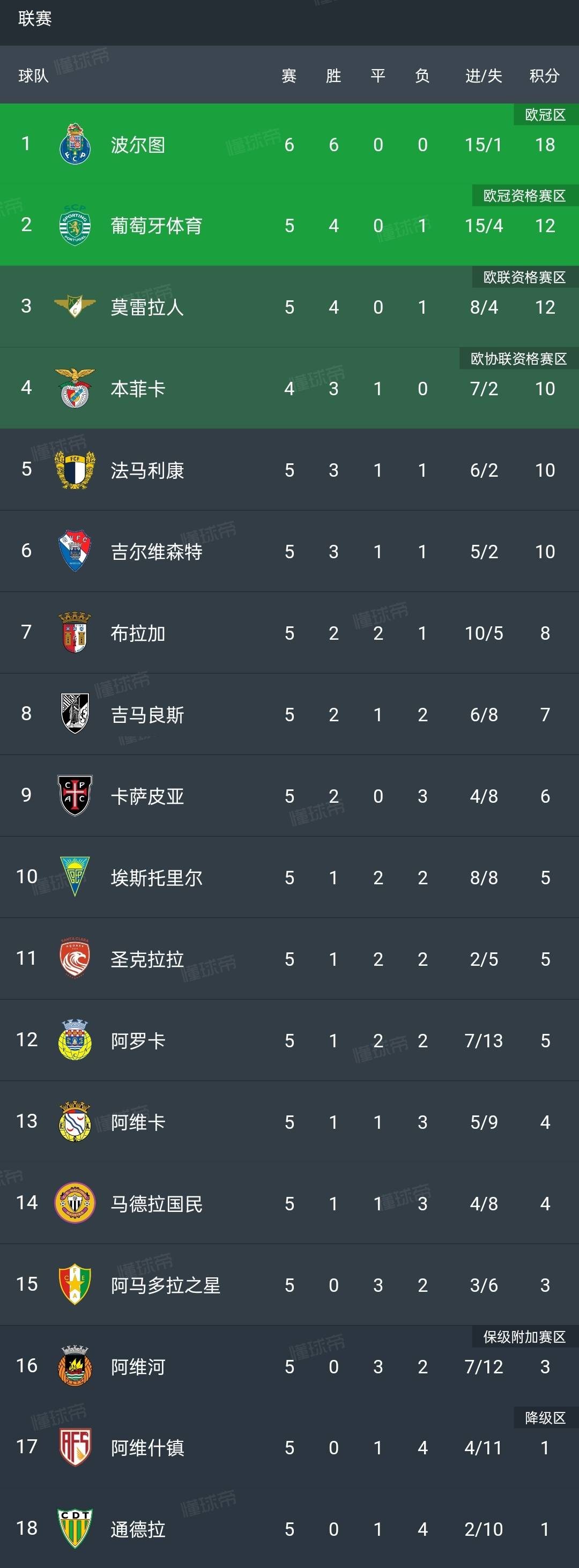Tap the Benfica eagle crest
This screenshot has width=579, height=1568.
(x=75, y=389)
